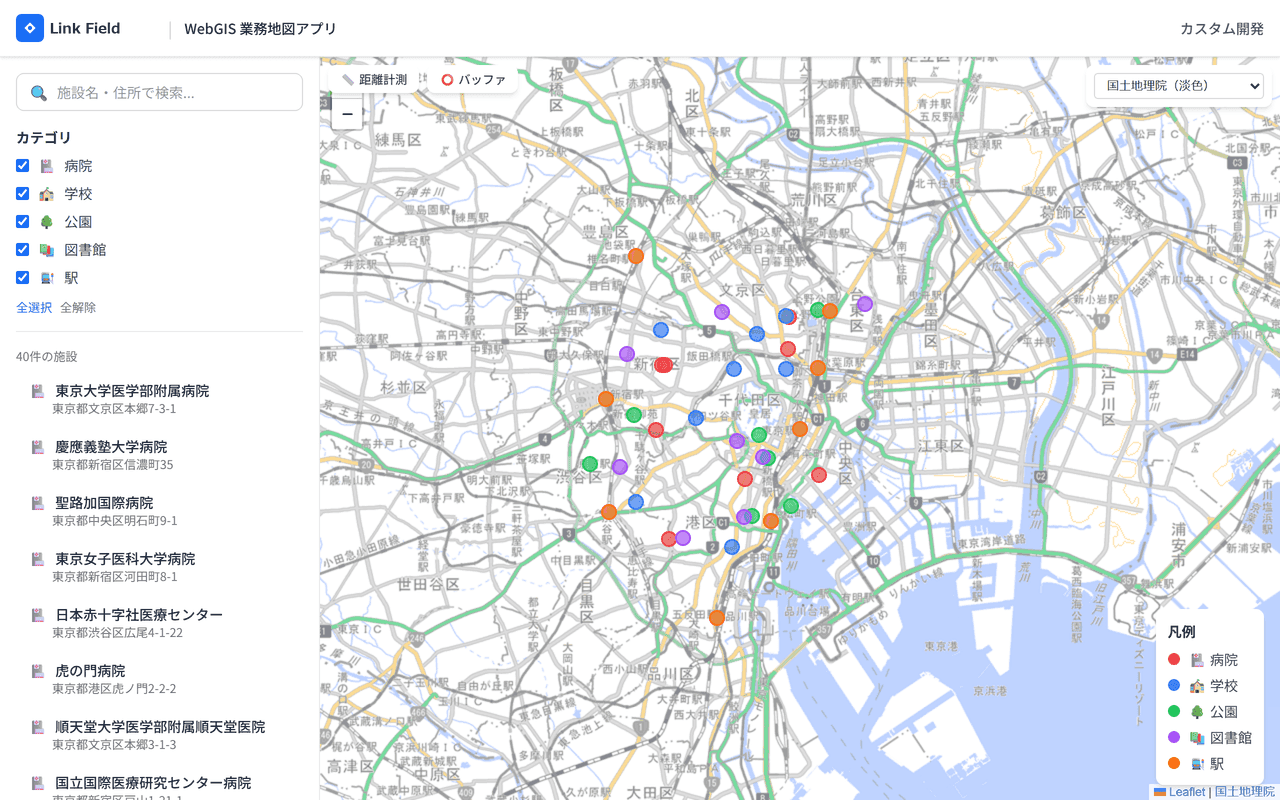Click station train icon beside 駅
Viewport: 1280px width, 800px height.
pyautogui.click(x=46, y=278)
